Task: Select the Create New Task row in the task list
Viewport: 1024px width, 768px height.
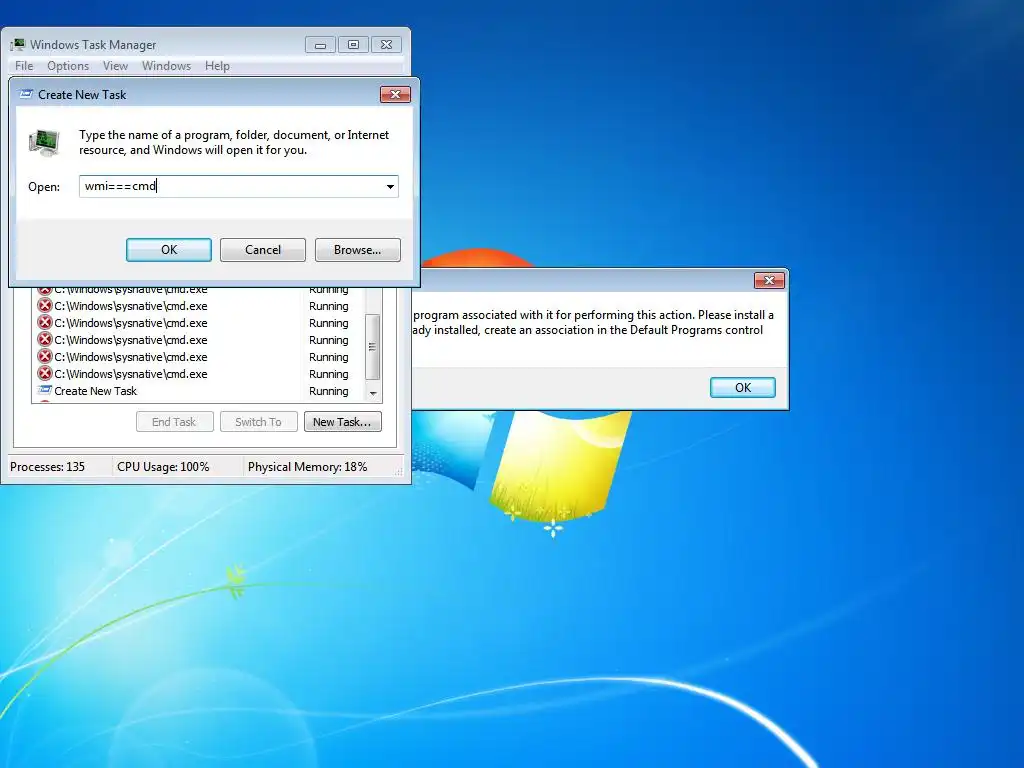Action: point(197,391)
